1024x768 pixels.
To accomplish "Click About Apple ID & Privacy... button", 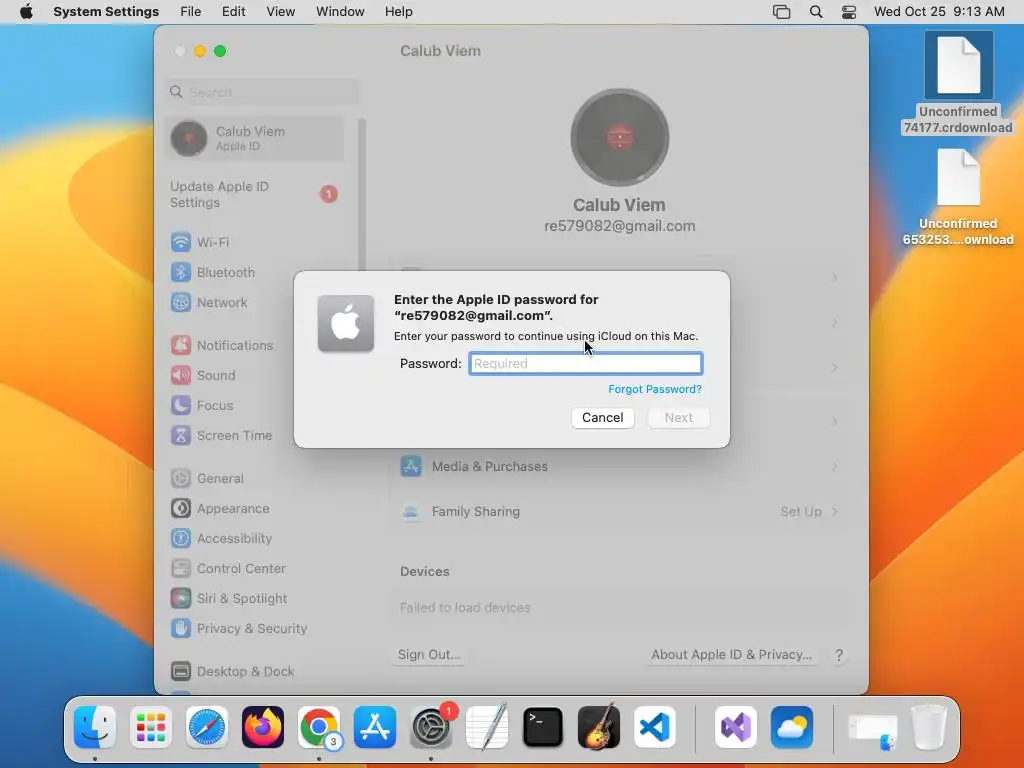I will point(731,654).
